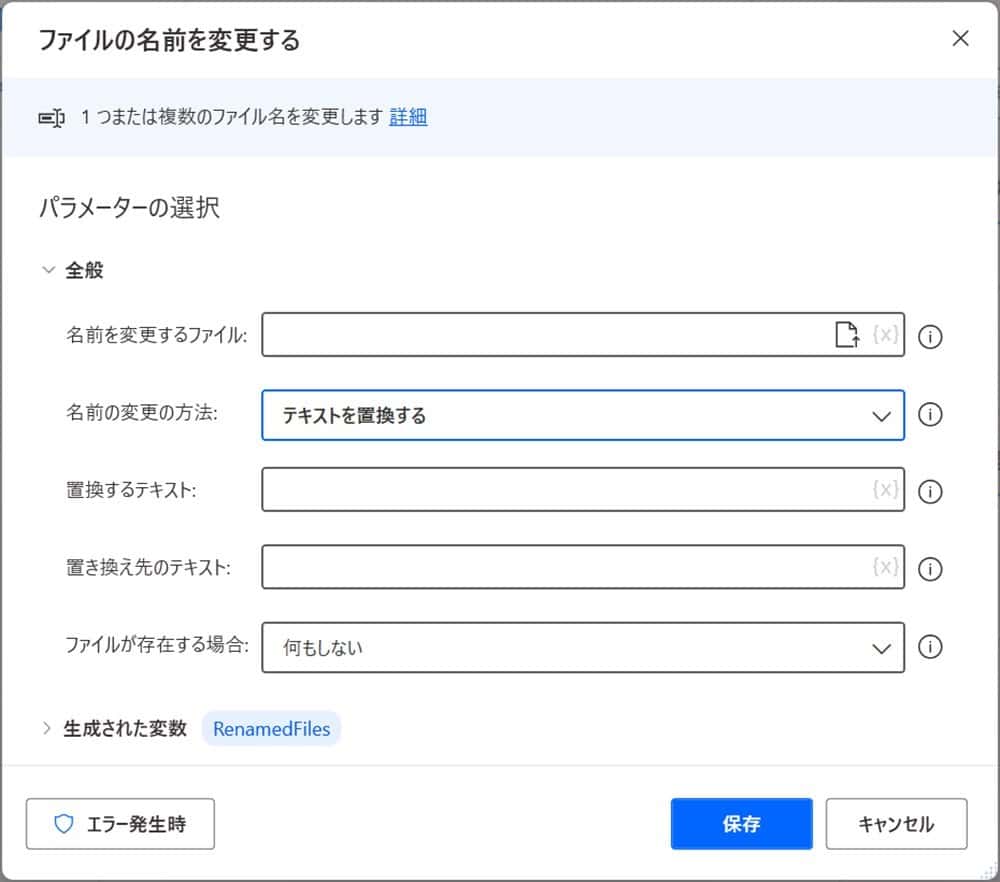The width and height of the screenshot is (1000, 882).
Task: Open the ファイルが存在する場合 dropdown
Action: pyautogui.click(x=880, y=647)
